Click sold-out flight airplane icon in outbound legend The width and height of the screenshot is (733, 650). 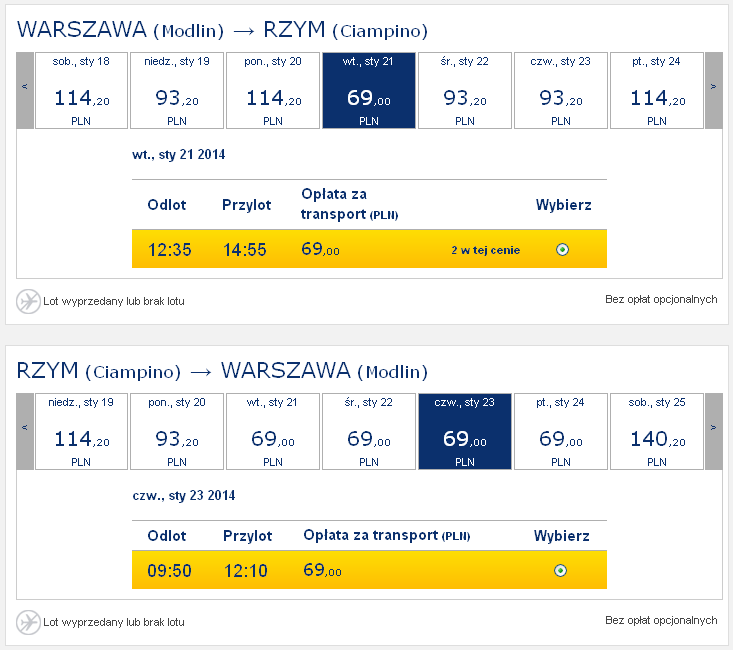28,301
